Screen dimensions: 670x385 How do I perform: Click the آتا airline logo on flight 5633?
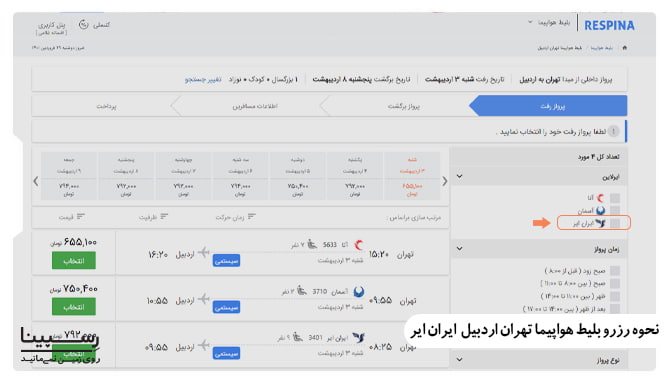pos(359,245)
